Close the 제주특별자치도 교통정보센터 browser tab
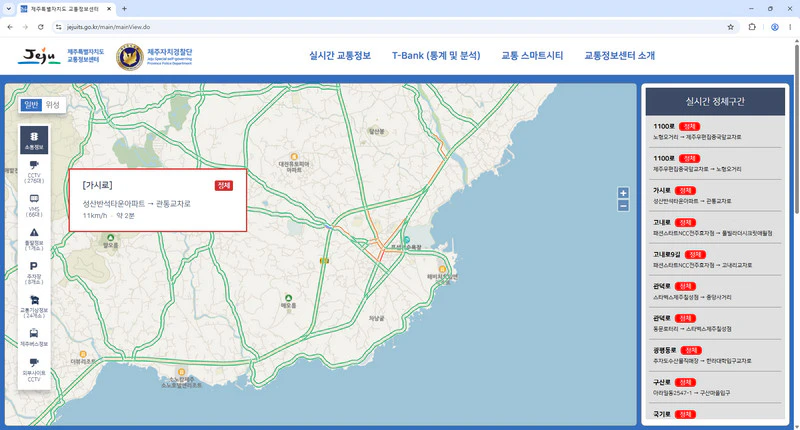 coord(109,9)
